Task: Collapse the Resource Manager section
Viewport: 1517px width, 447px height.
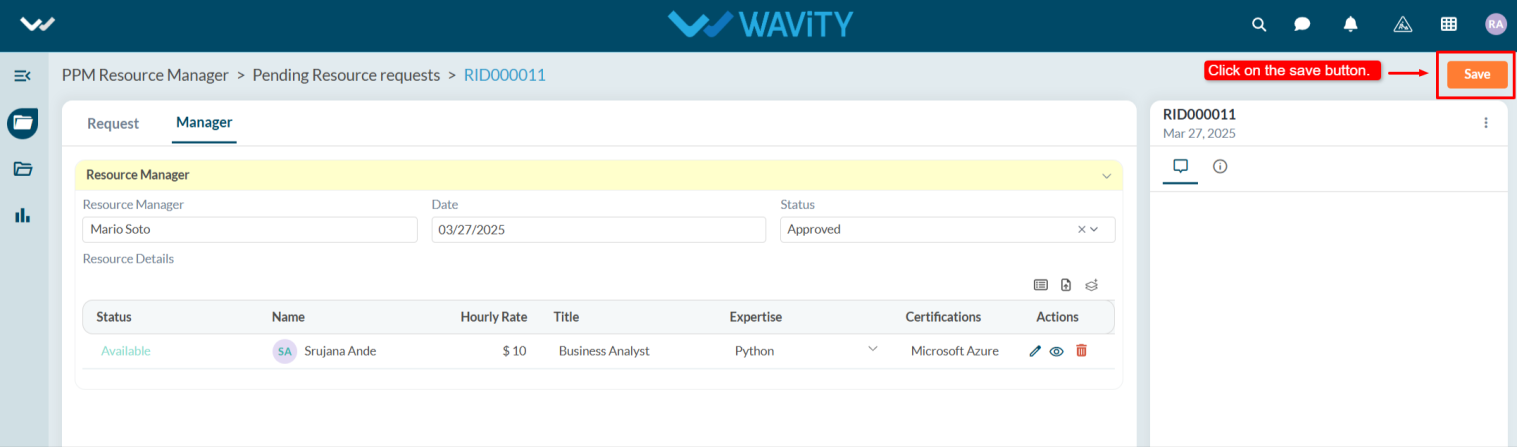Action: (1106, 176)
